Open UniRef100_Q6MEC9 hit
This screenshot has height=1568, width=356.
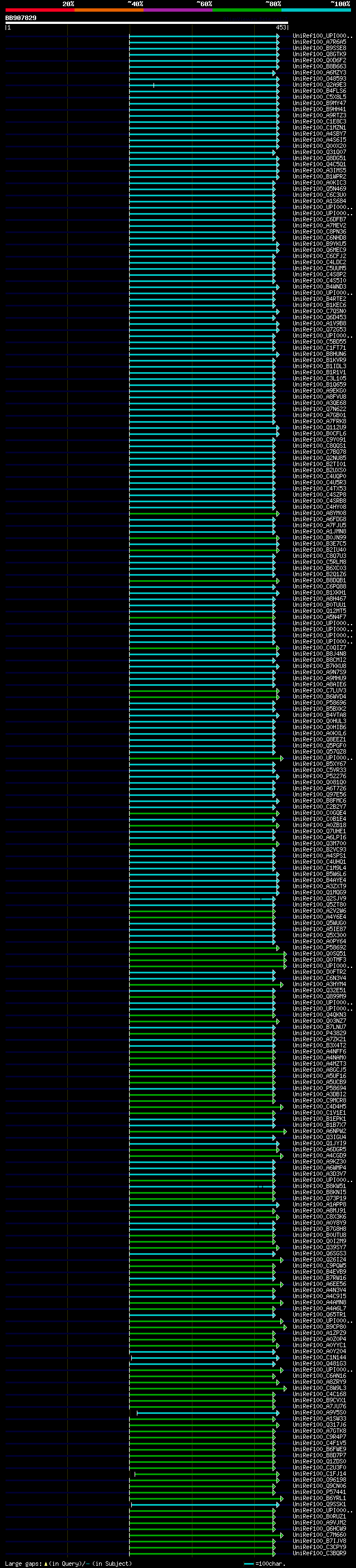pyautogui.click(x=319, y=250)
